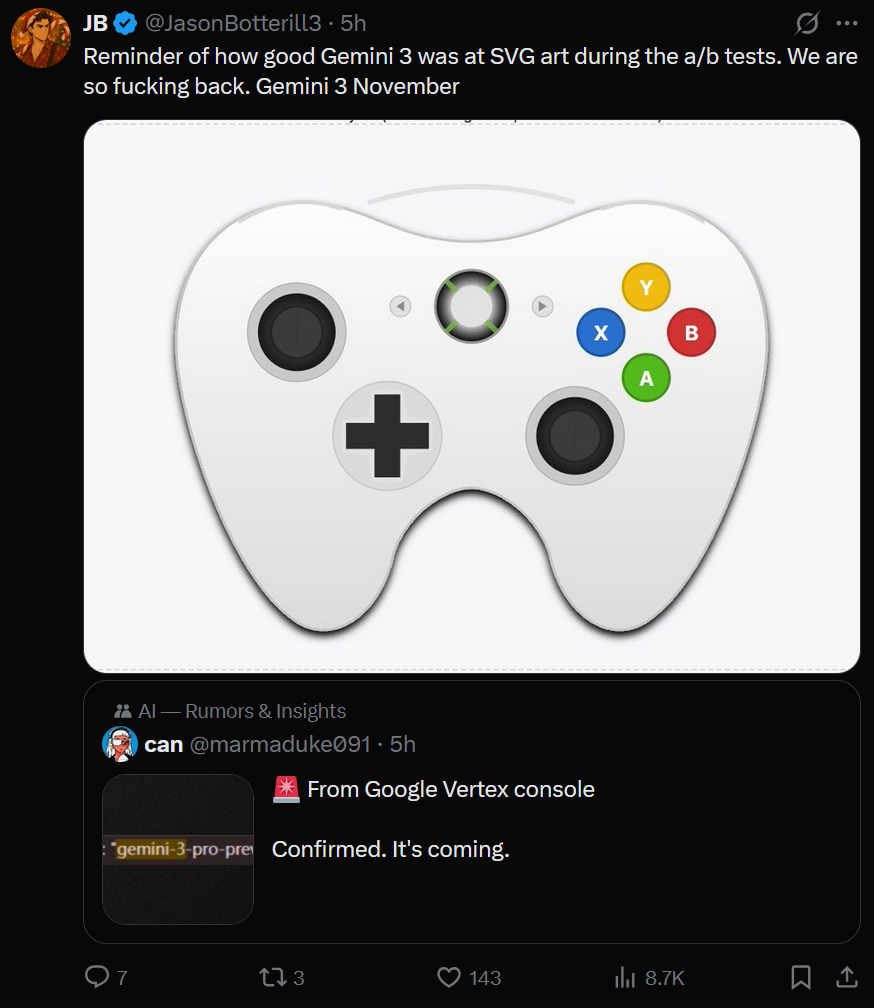Open the 5h timestamp of JB's post
This screenshot has width=874, height=1008.
(x=353, y=23)
